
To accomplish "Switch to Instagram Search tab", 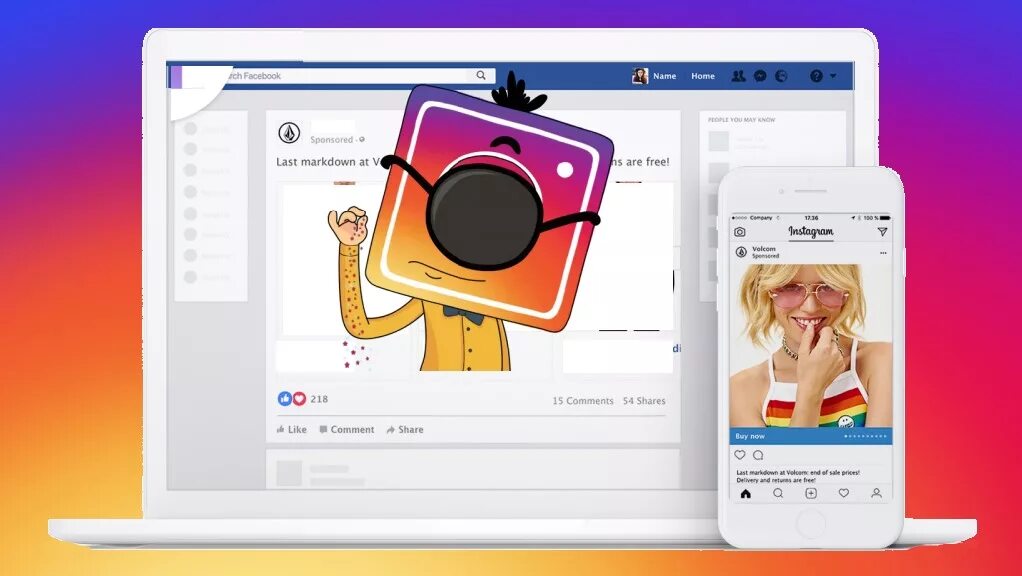I will [778, 493].
